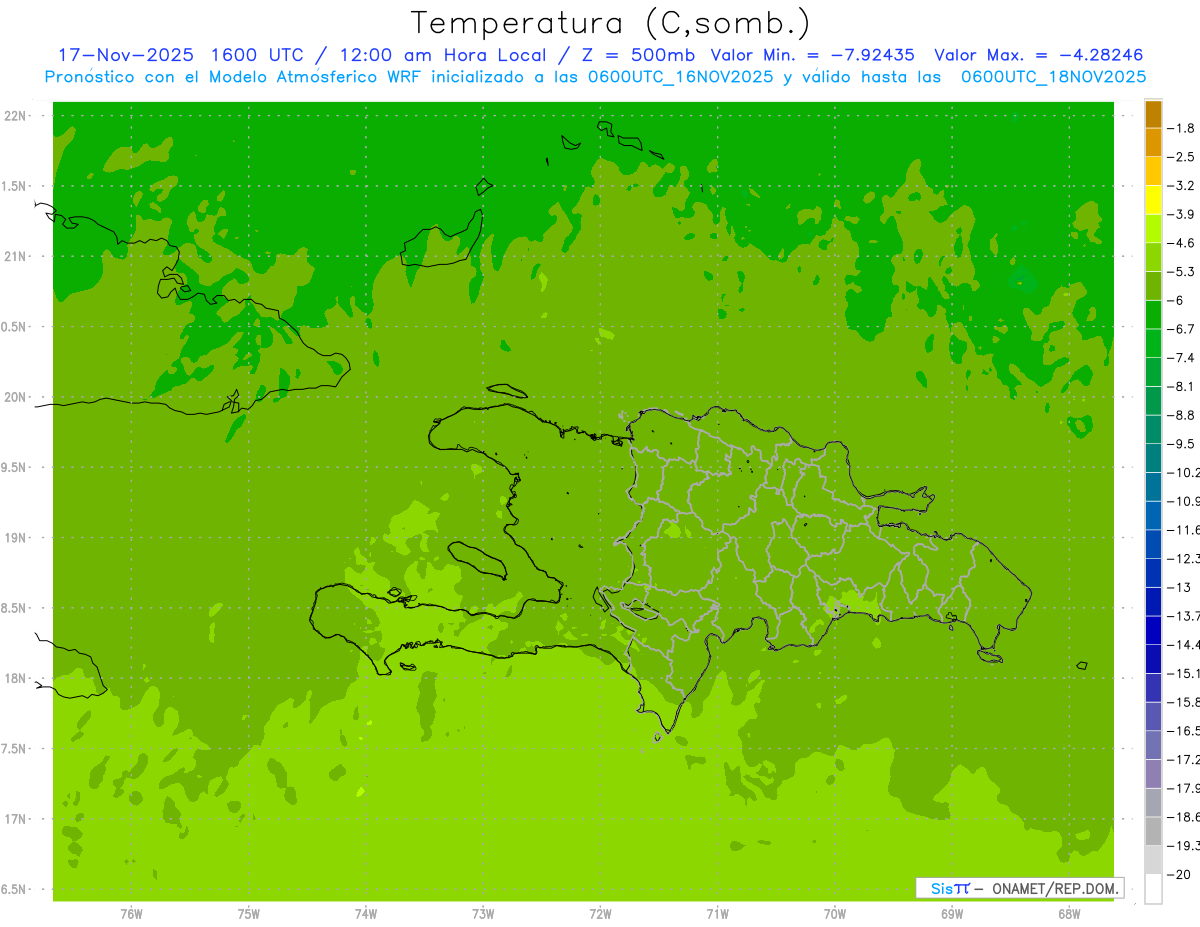Click the '20N' latitude label
Image resolution: width=1200 pixels, height=927 pixels.
click(x=17, y=397)
